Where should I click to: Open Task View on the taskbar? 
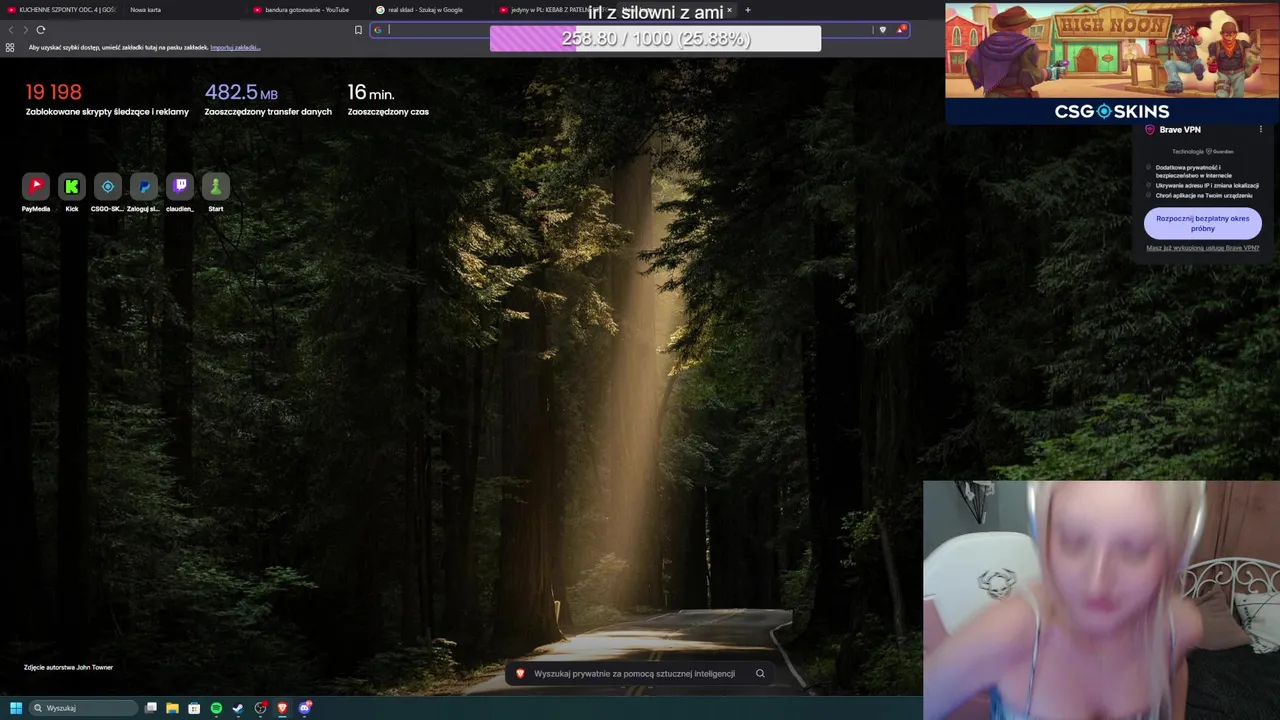151,708
